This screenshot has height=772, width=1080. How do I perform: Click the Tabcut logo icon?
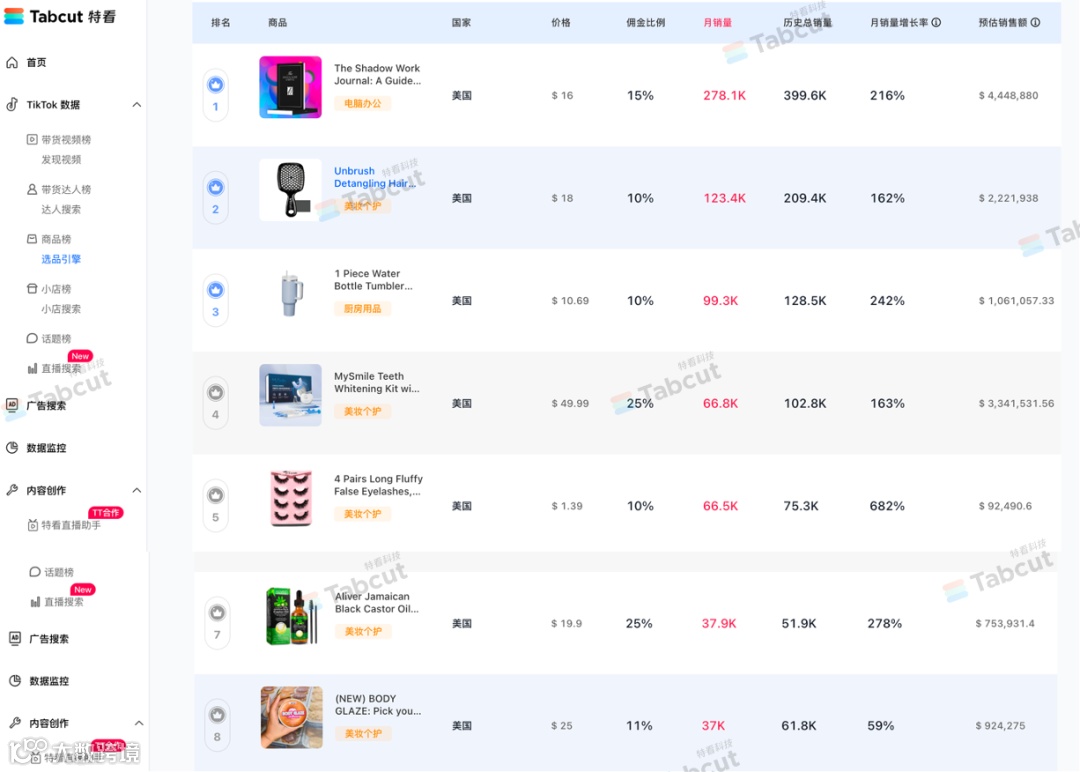(14, 16)
